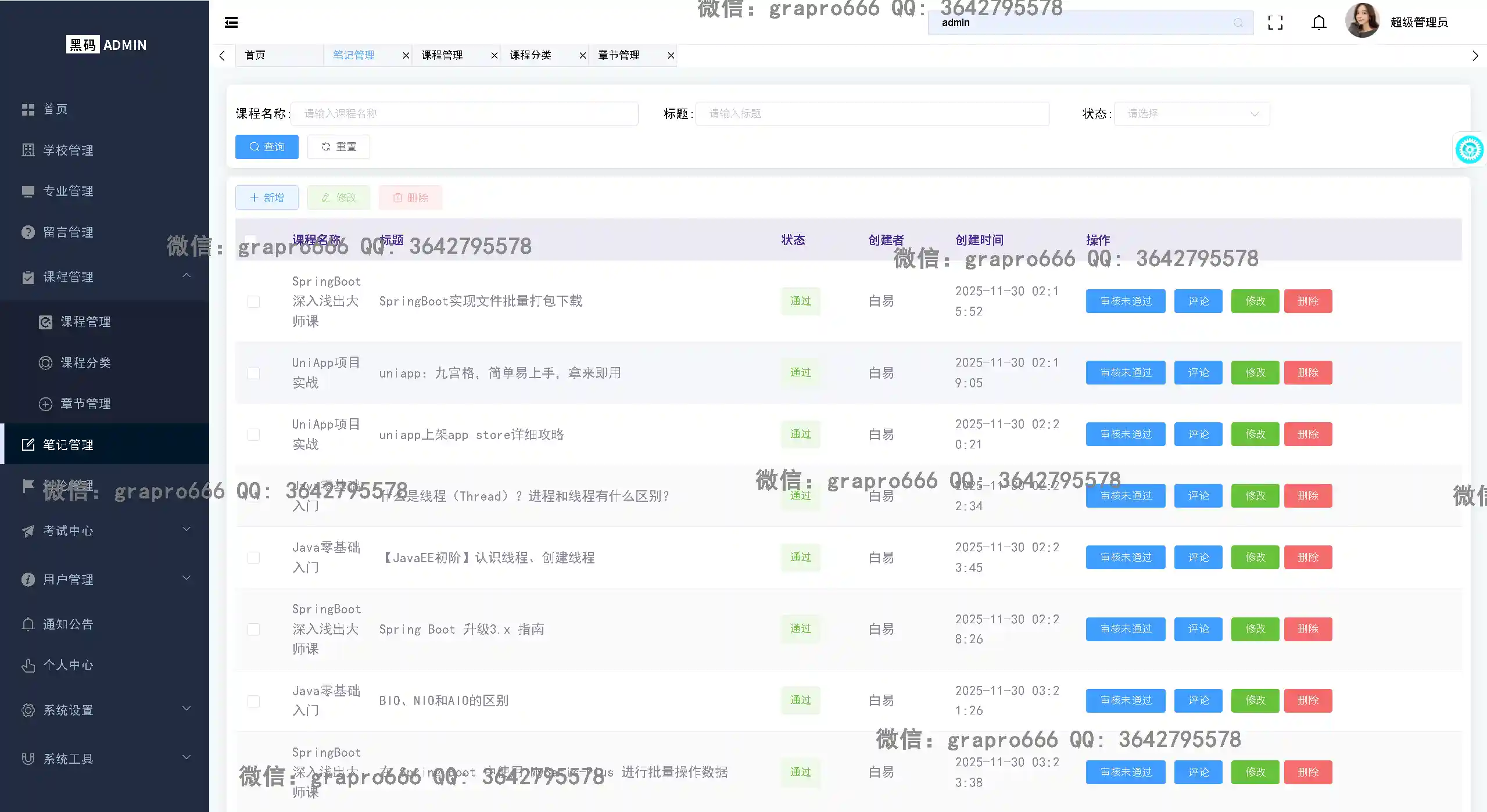Click the search magnifier in admin box
The width and height of the screenshot is (1487, 812).
coord(1238,23)
